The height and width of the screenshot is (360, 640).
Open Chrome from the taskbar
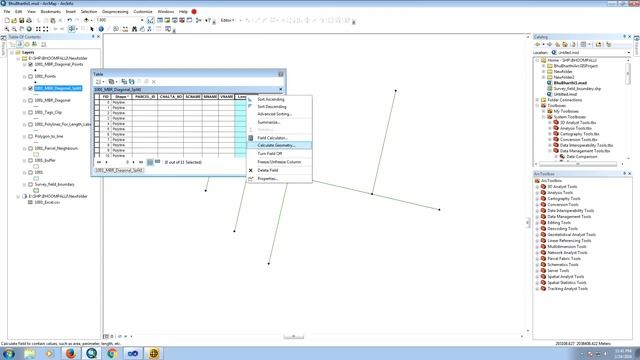[112, 353]
